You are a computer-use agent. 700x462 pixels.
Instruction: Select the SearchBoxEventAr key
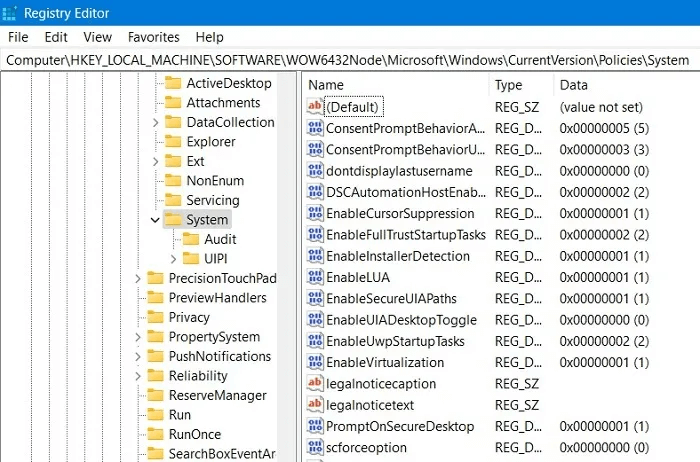pos(222,454)
